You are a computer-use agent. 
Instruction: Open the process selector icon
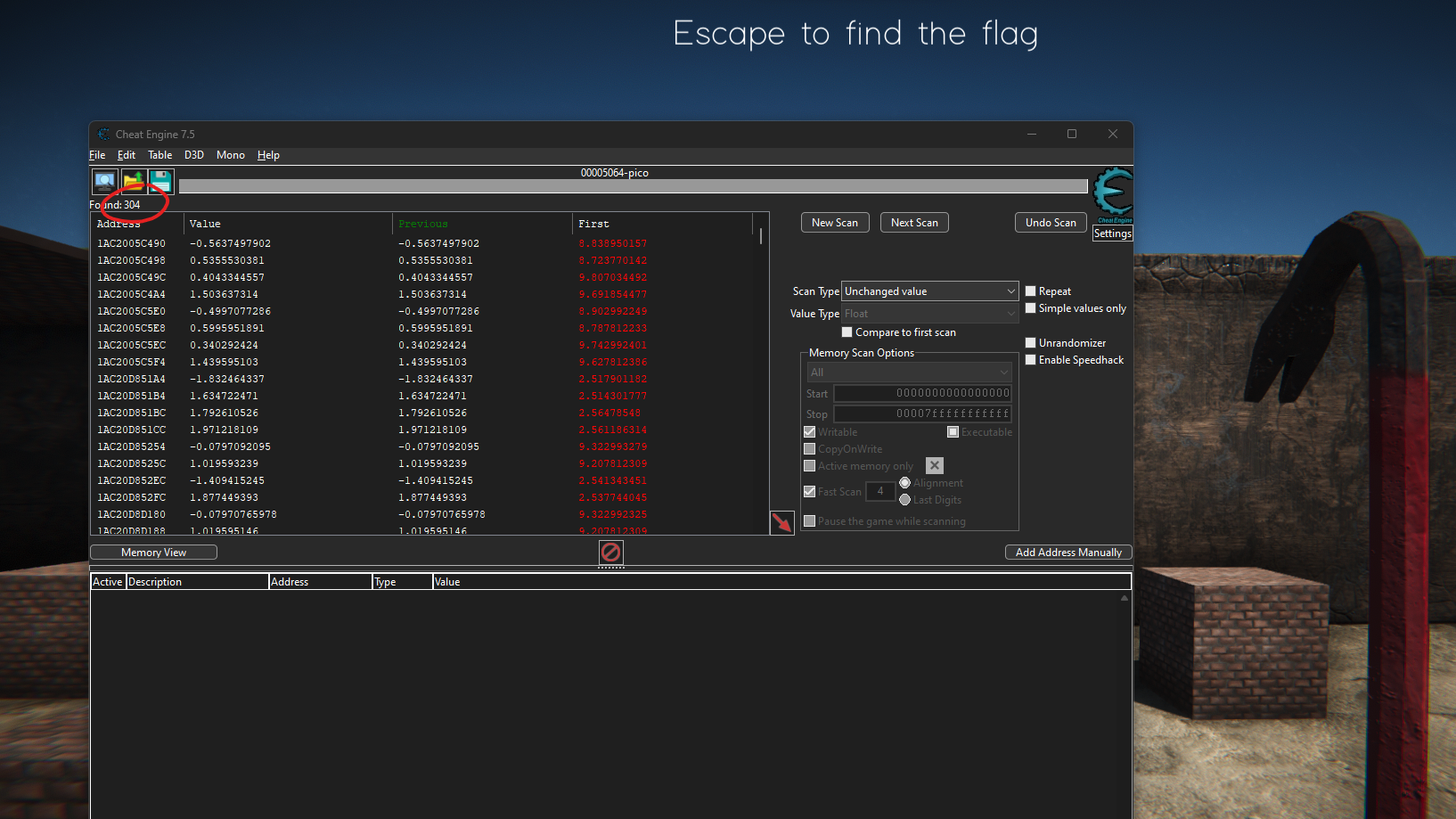[105, 182]
